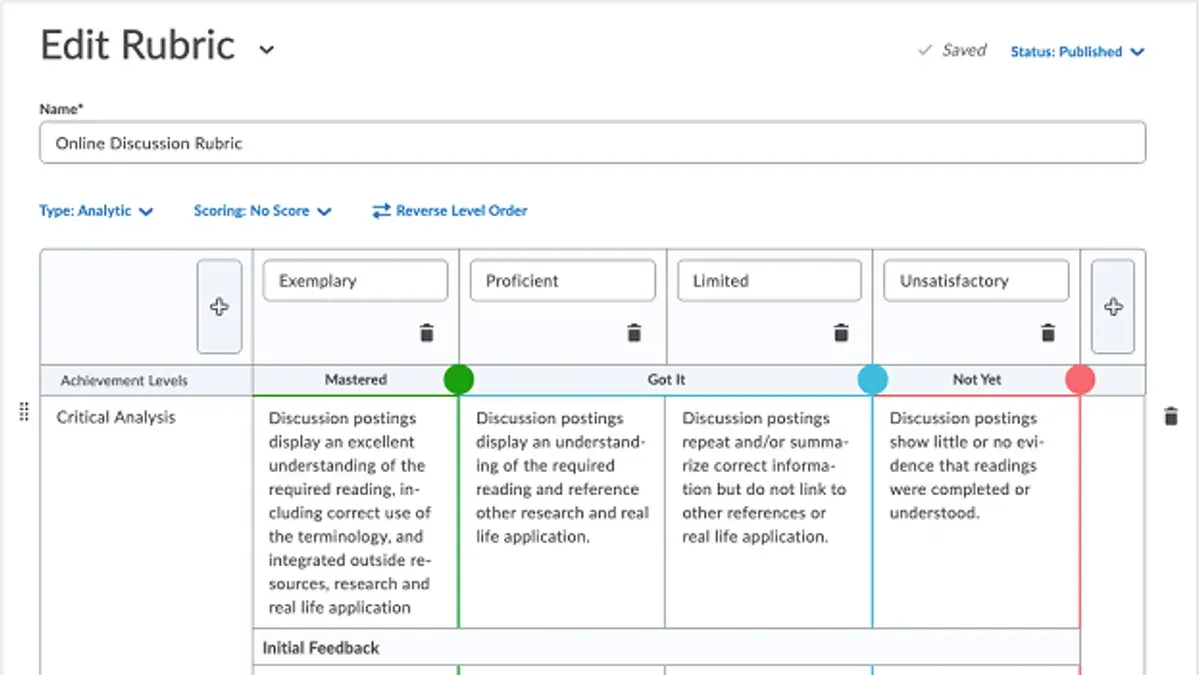1200x675 pixels.
Task: Edit the Limited level name field
Action: pyautogui.click(x=769, y=281)
